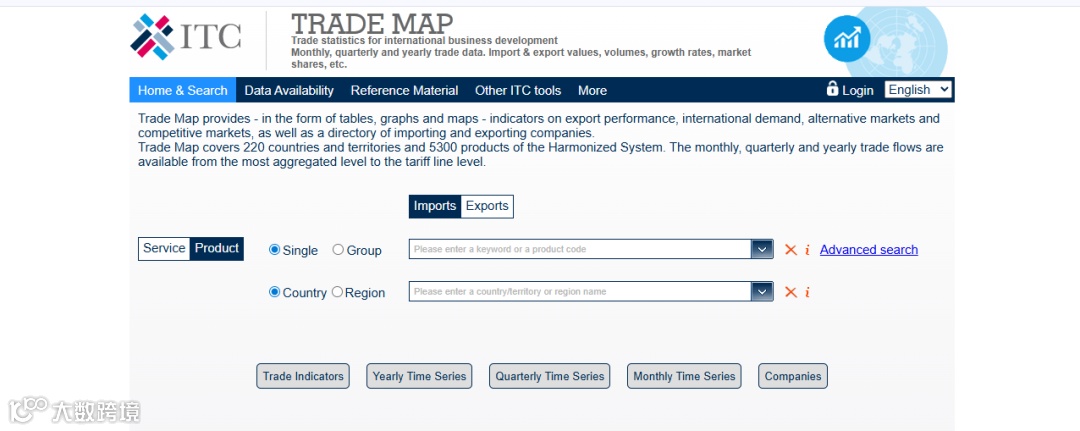Open the More menu
This screenshot has width=1080, height=431.
[x=592, y=90]
